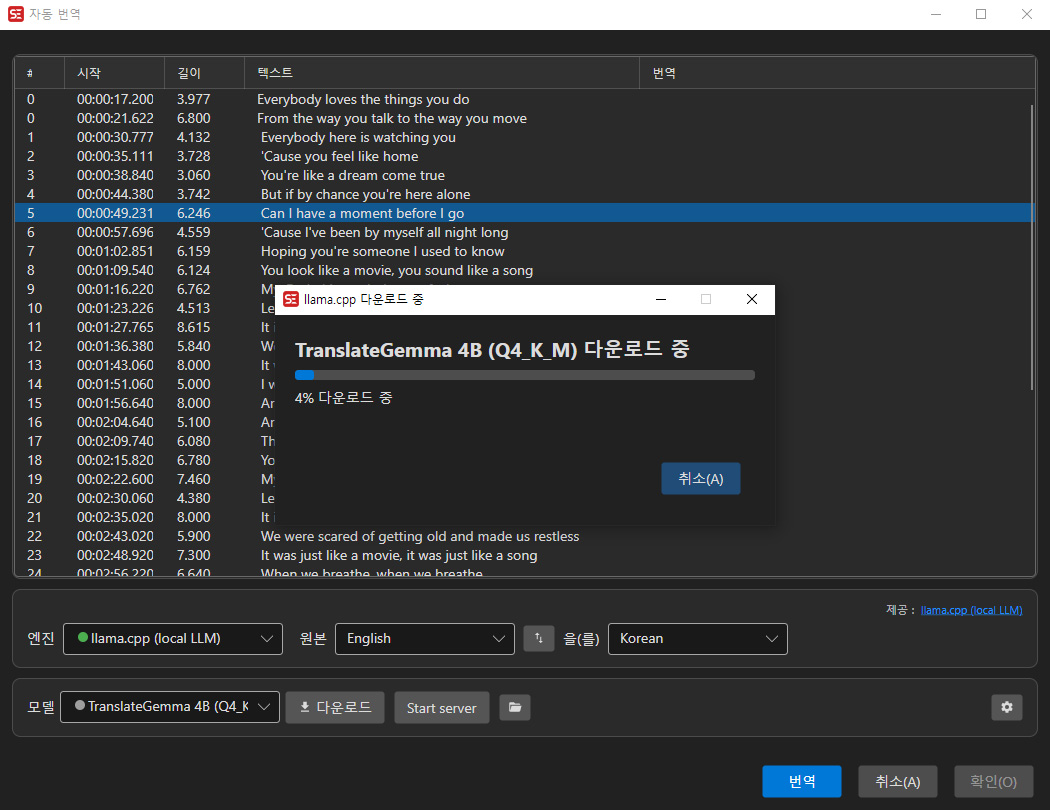Close the llama.cpp download dialog
Image resolution: width=1050 pixels, height=810 pixels.
click(x=752, y=299)
